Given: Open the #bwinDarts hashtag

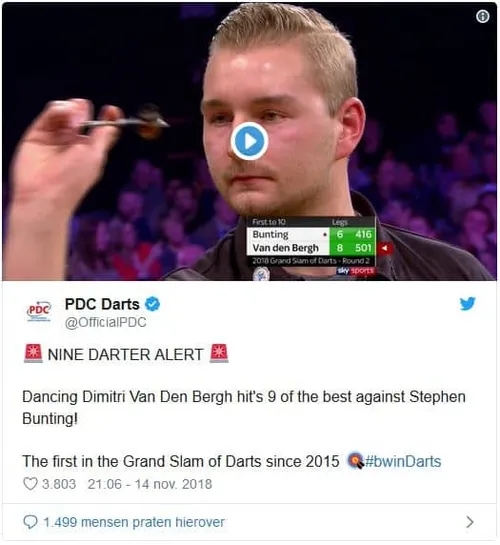Looking at the screenshot, I should 403,462.
